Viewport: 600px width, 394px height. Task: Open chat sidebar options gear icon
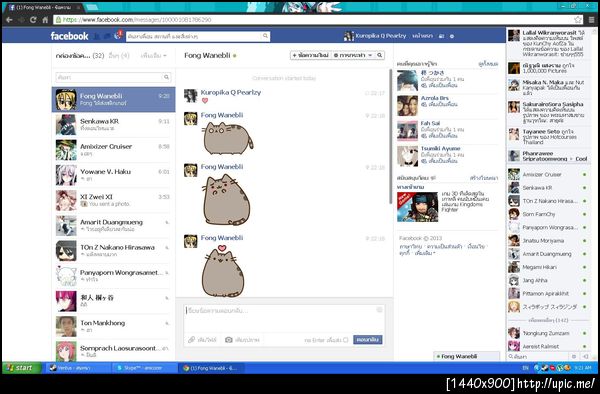tap(574, 356)
